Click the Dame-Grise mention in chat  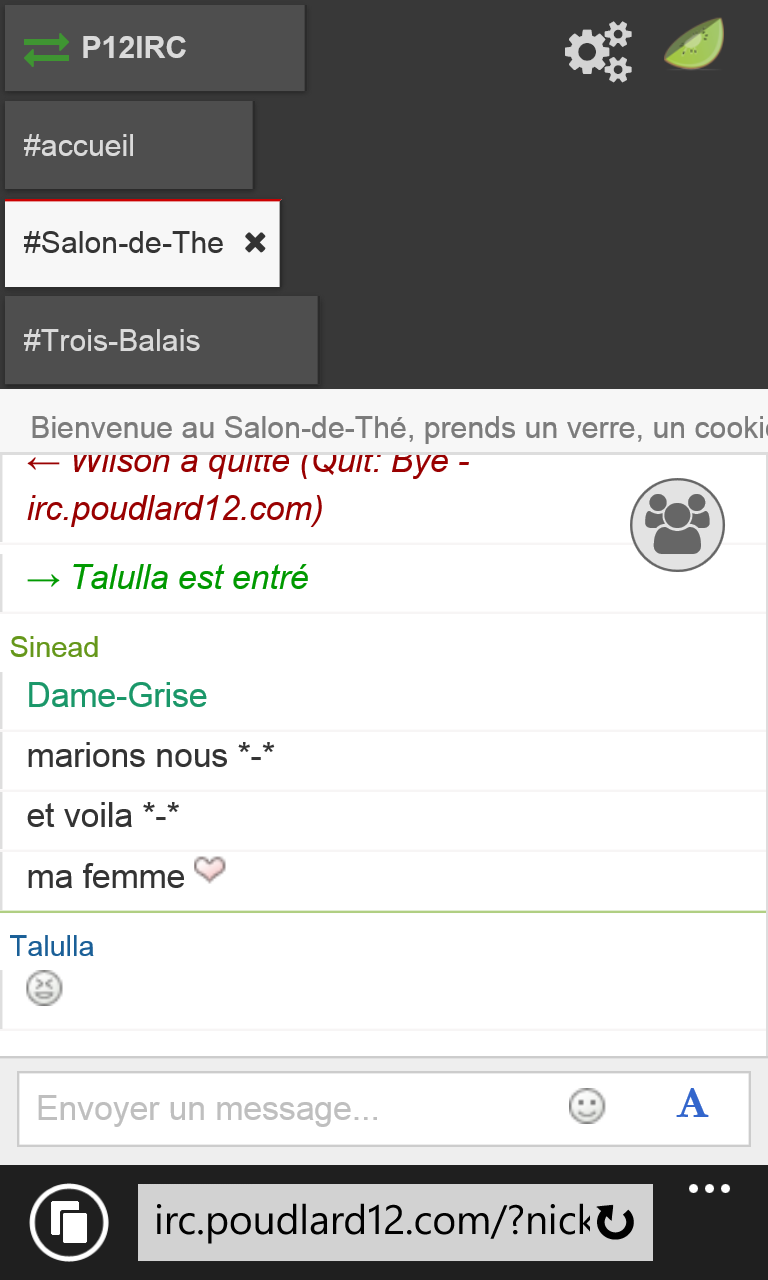[117, 696]
